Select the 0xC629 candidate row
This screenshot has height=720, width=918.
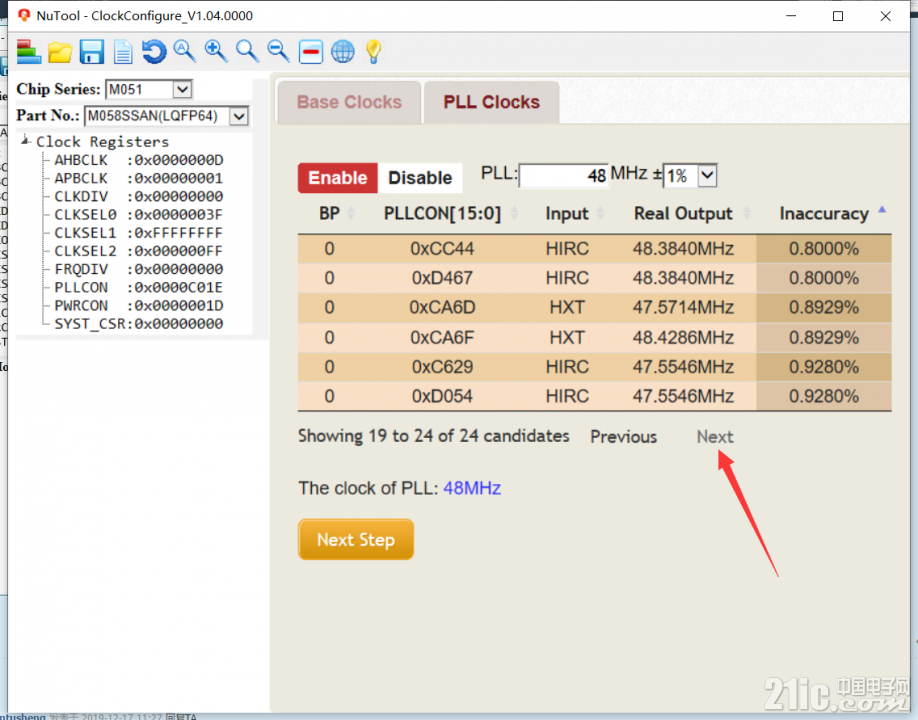click(x=594, y=367)
